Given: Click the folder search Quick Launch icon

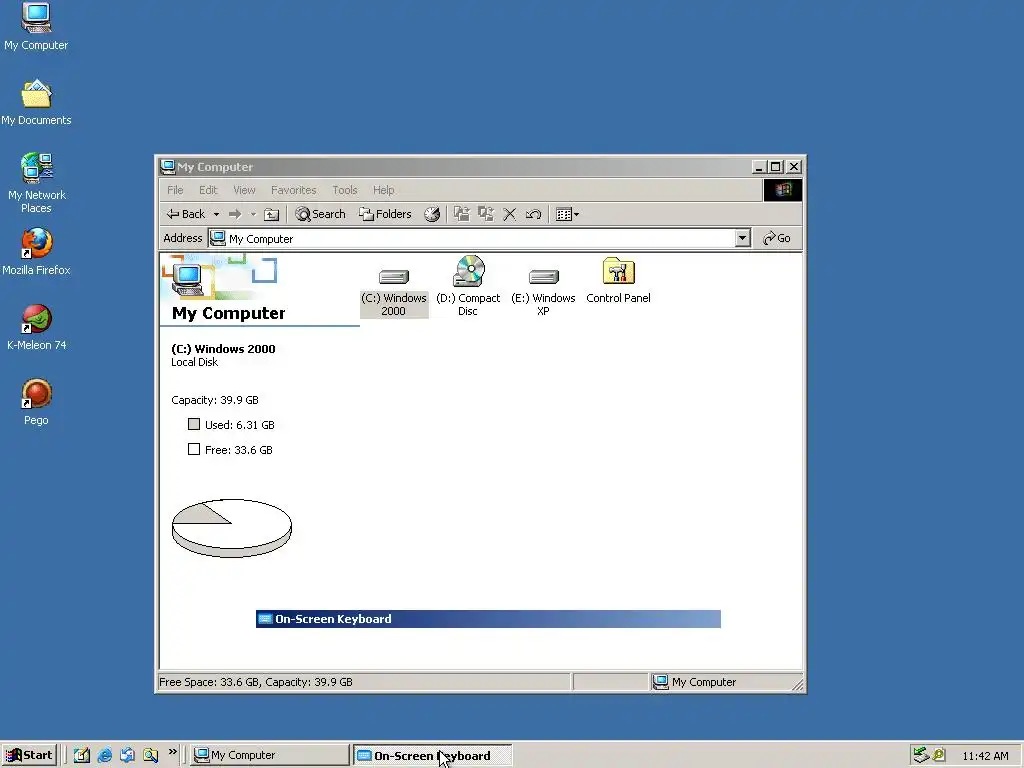Looking at the screenshot, I should pos(150,755).
